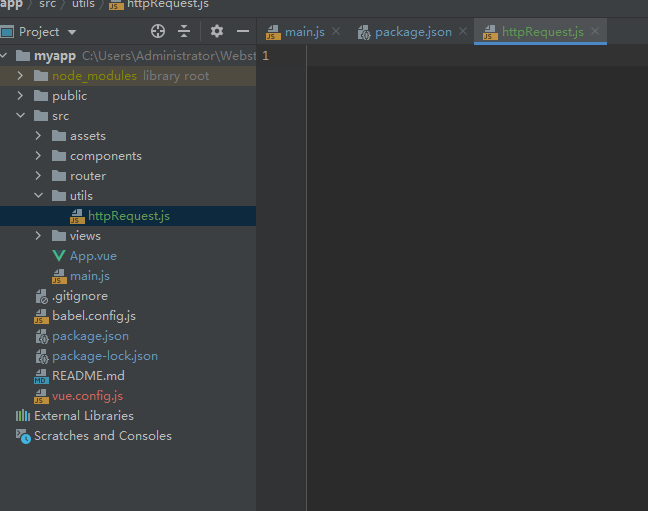The image size is (648, 511).
Task: Open Project panel settings gear
Action: click(x=216, y=32)
